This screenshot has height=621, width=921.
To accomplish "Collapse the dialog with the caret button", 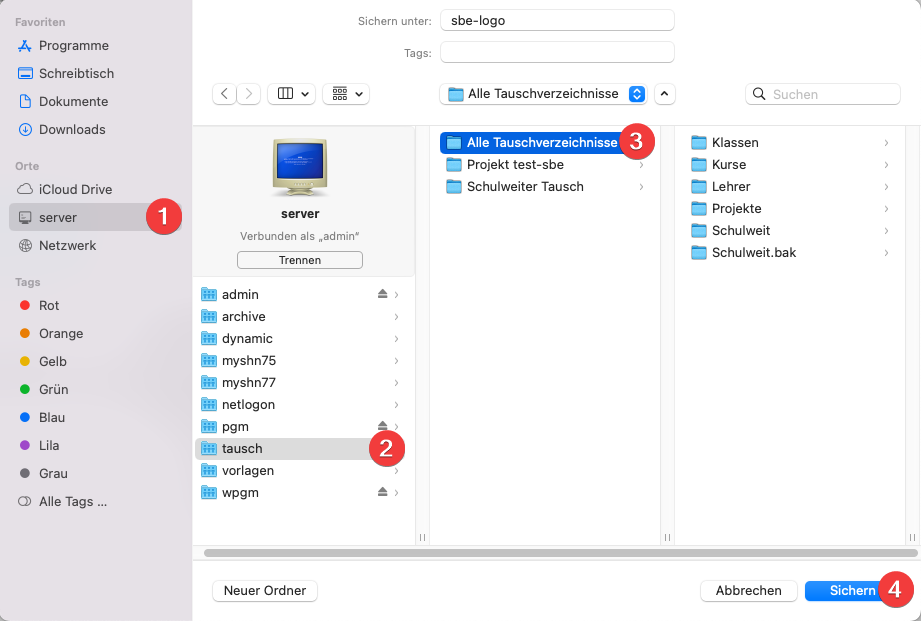I will (664, 94).
